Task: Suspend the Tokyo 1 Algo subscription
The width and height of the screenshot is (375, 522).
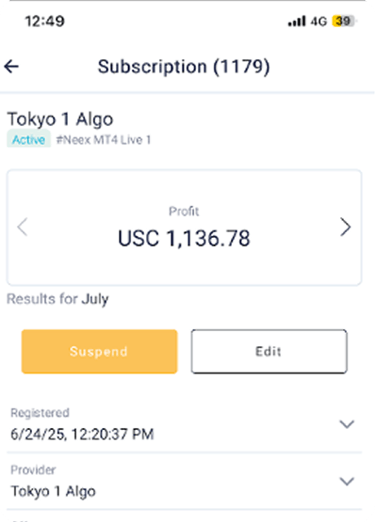Action: (x=99, y=351)
